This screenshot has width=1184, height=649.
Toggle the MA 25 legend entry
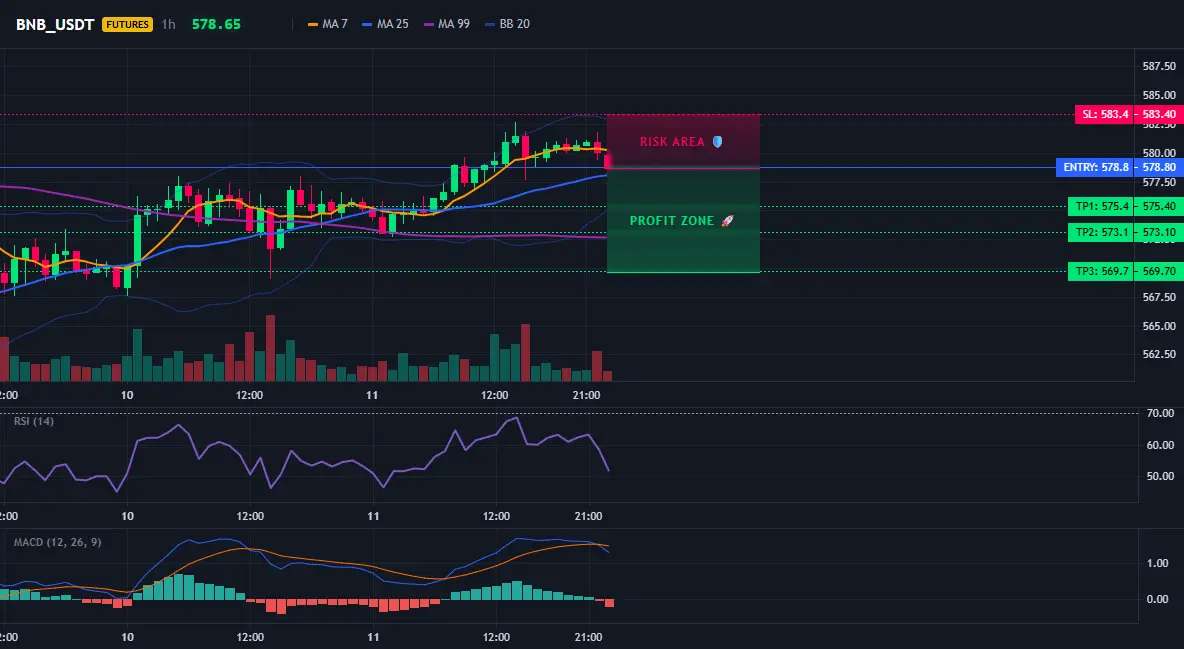coord(385,24)
